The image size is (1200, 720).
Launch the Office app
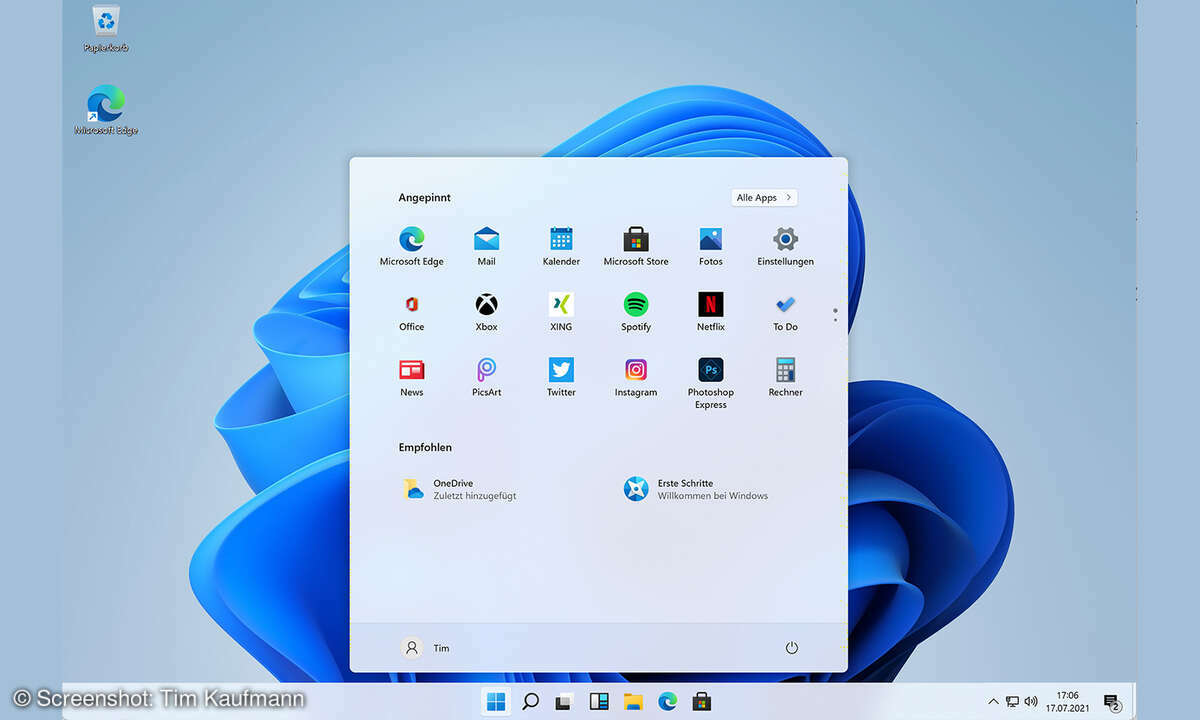pyautogui.click(x=411, y=312)
